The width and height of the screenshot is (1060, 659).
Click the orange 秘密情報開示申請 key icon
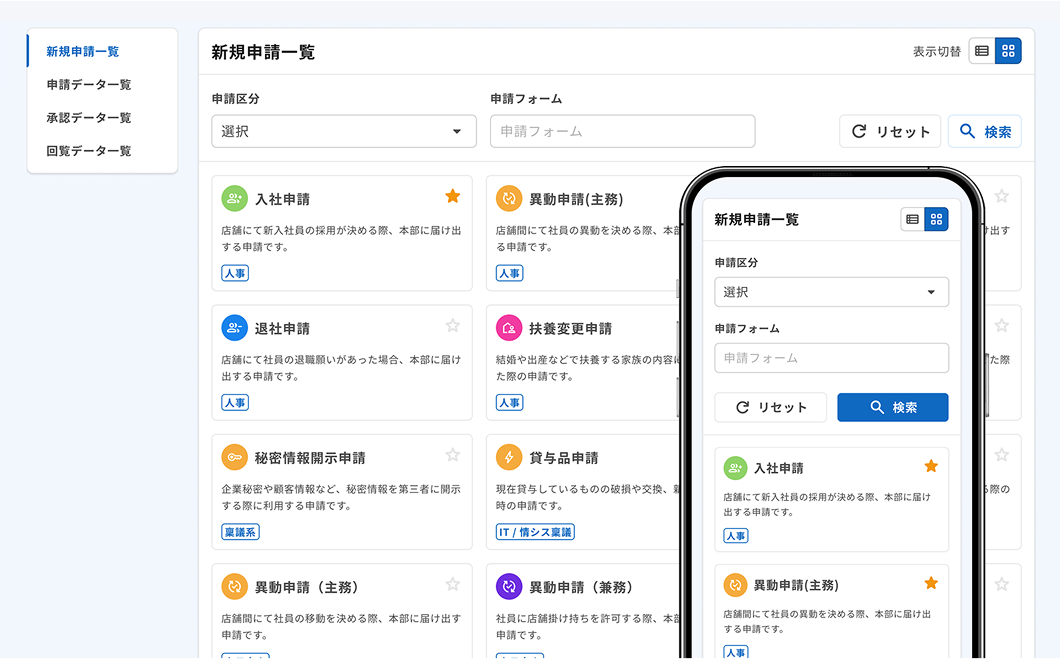coord(234,457)
